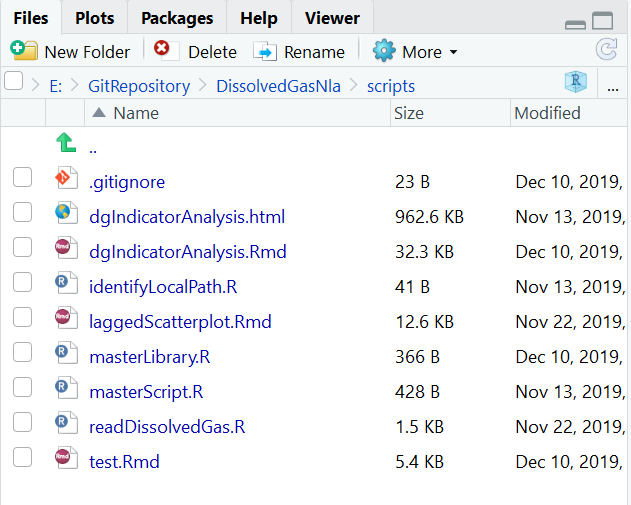This screenshot has width=631, height=505.
Task: Check the laggedScatterplot.Rmd checkbox
Action: pos(23,317)
